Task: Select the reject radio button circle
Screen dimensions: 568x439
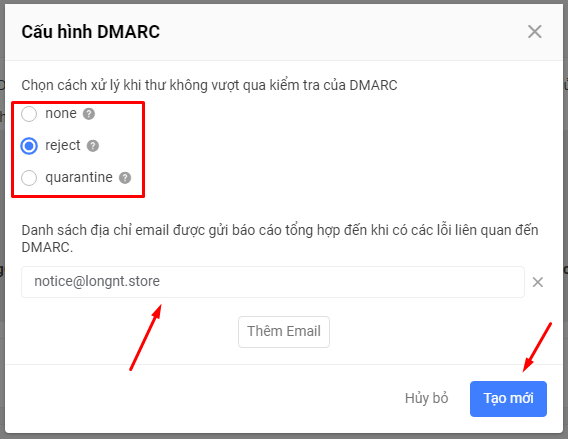Action: click(29, 146)
